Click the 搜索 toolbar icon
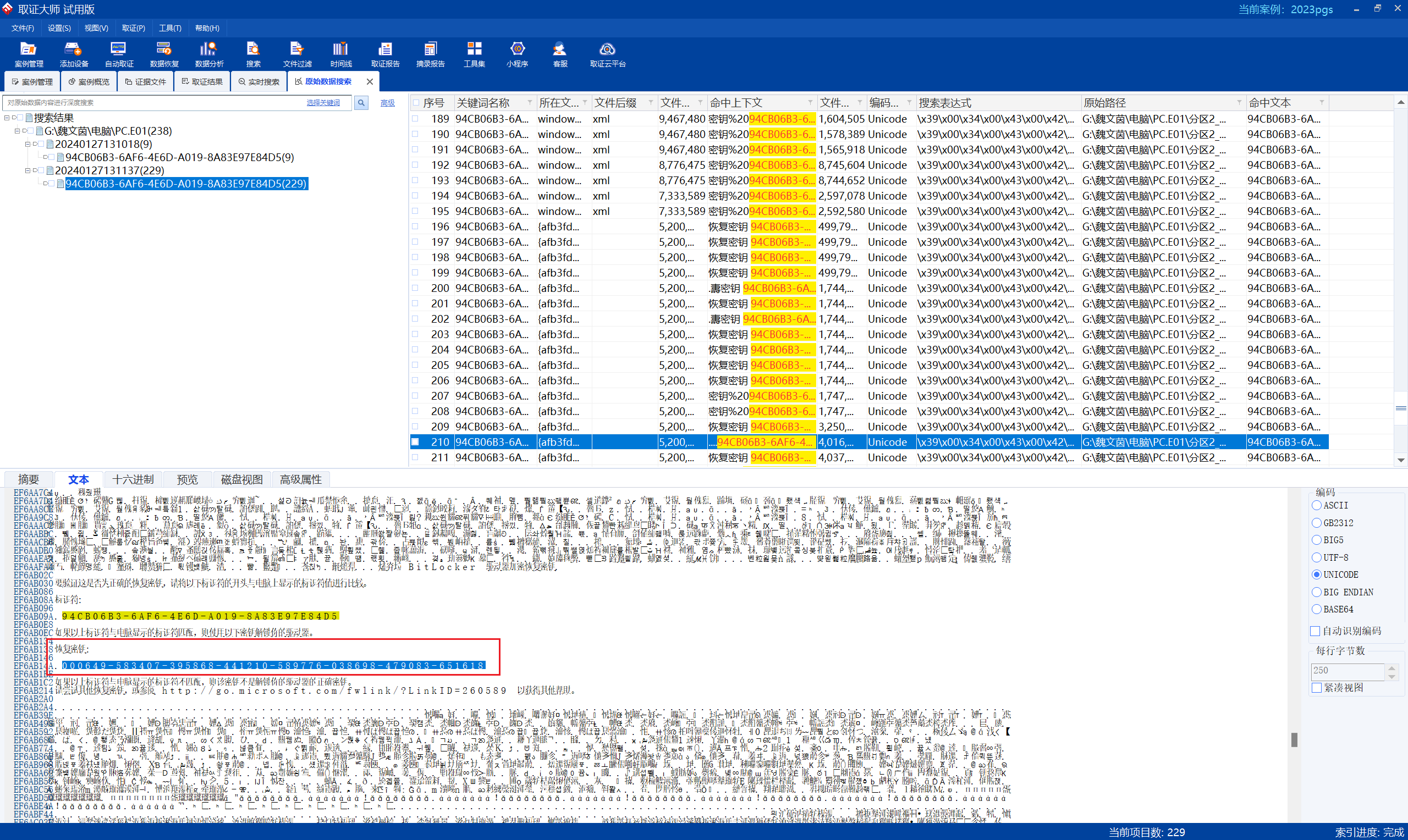This screenshot has height=840, width=1408. click(253, 54)
